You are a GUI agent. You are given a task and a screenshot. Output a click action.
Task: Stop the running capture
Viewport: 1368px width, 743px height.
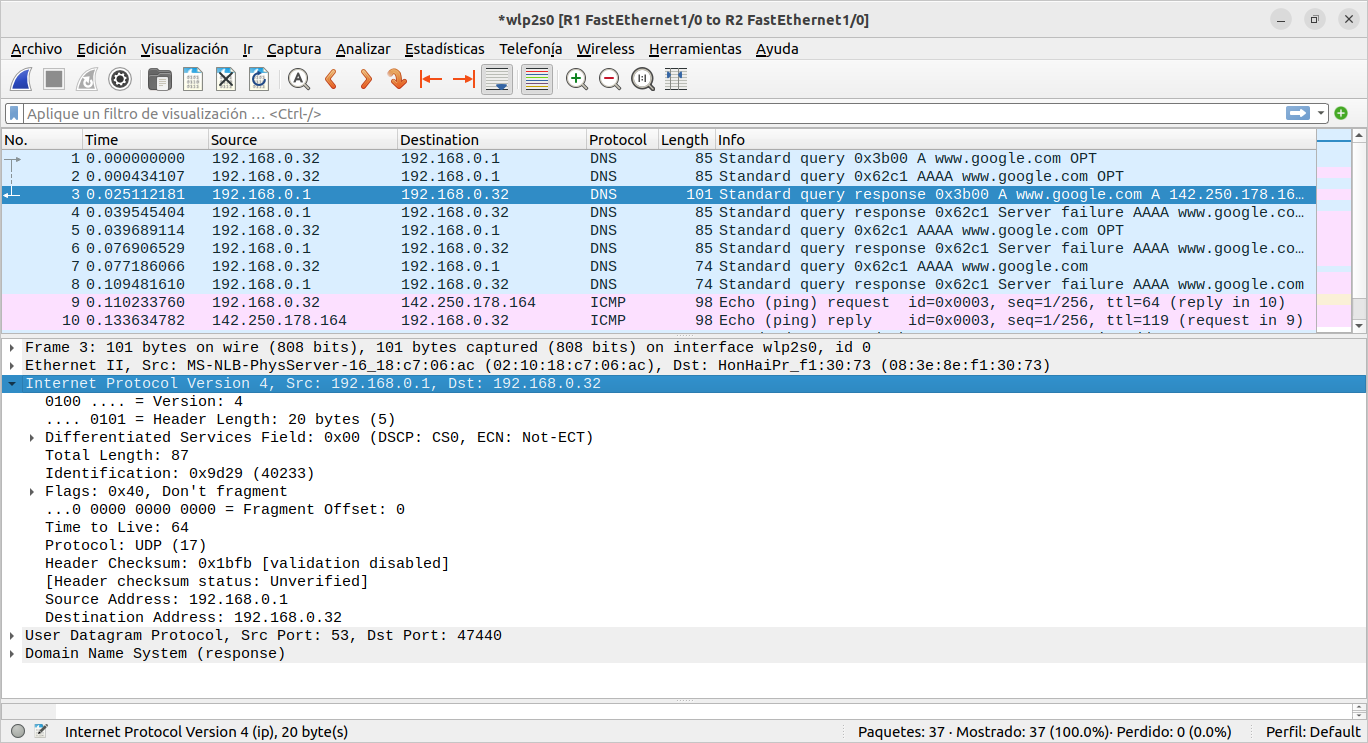tap(54, 79)
